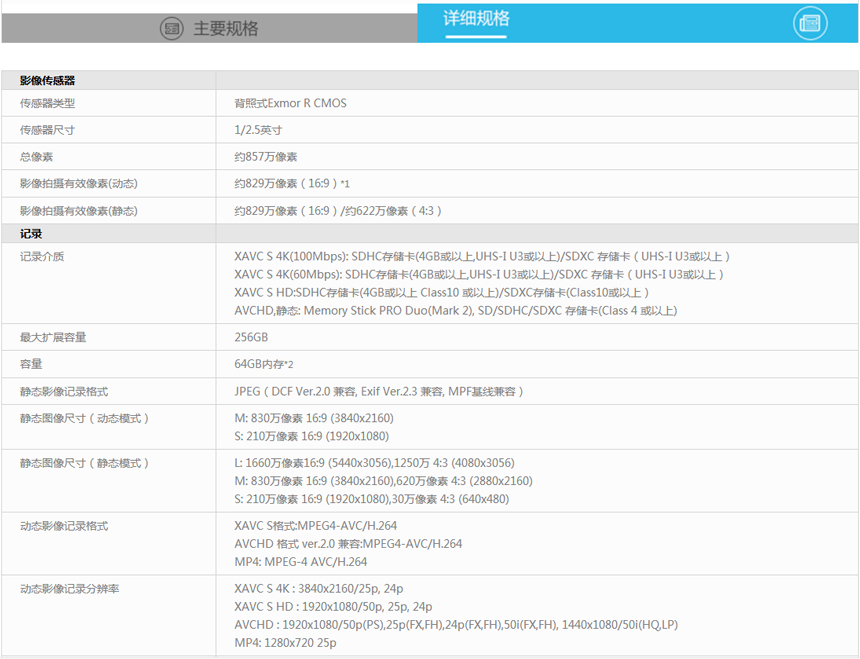Select the 影像拍摄有效像素(动态) label
This screenshot has height=659, width=860.
(x=78, y=184)
